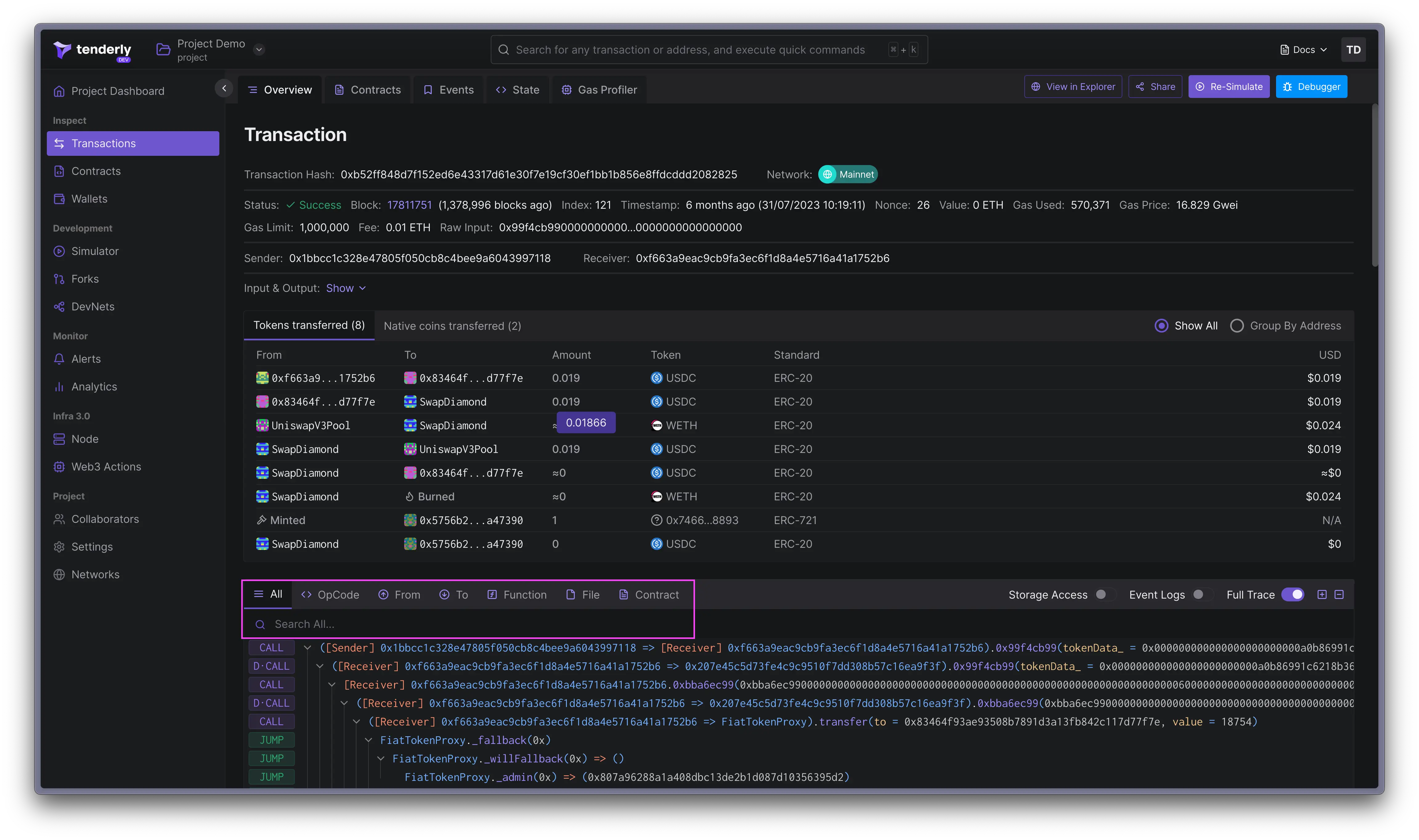Click the collapse-all trace icon
This screenshot has width=1419, height=840.
(x=1339, y=594)
